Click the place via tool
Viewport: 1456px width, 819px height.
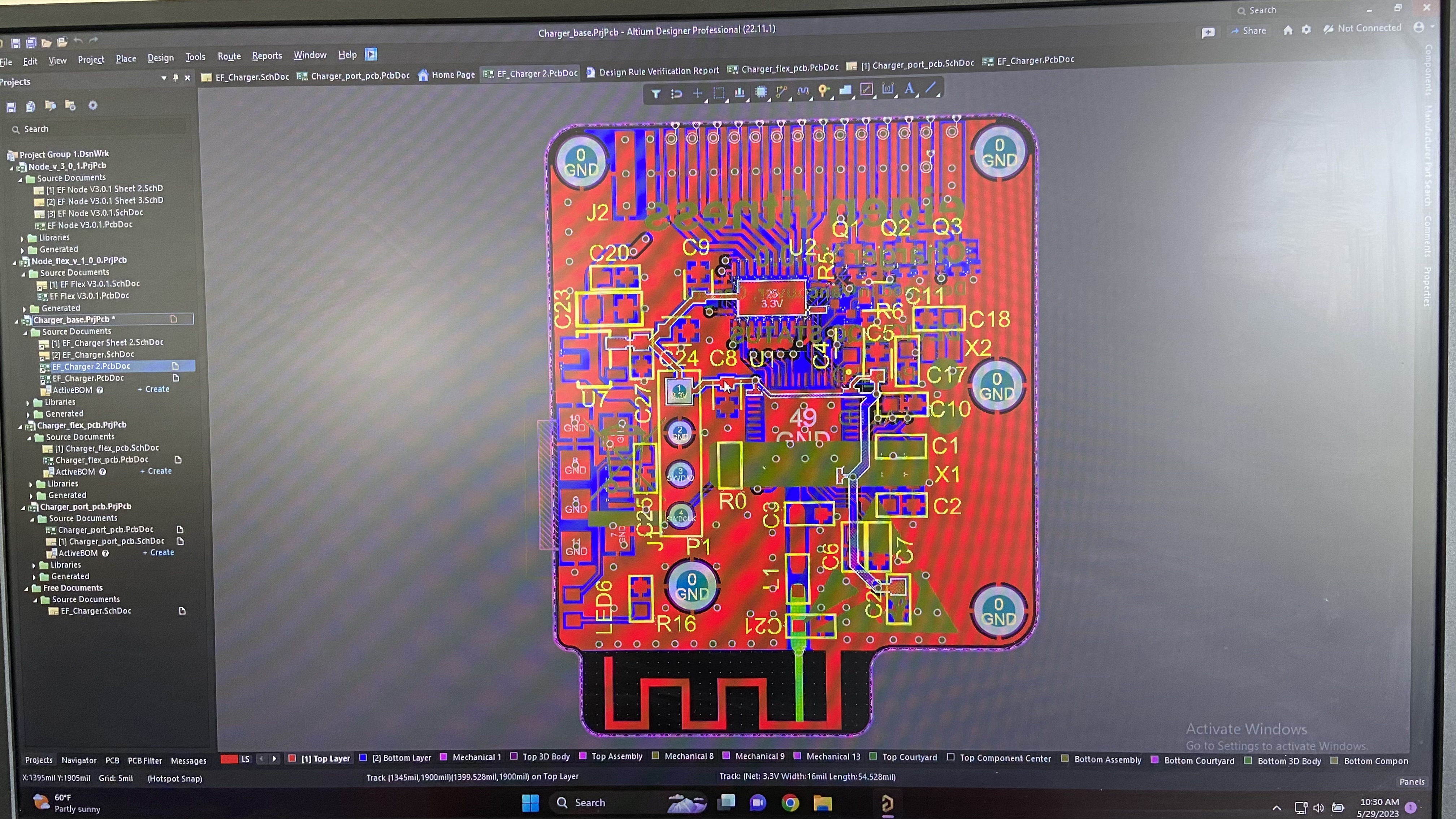click(824, 90)
